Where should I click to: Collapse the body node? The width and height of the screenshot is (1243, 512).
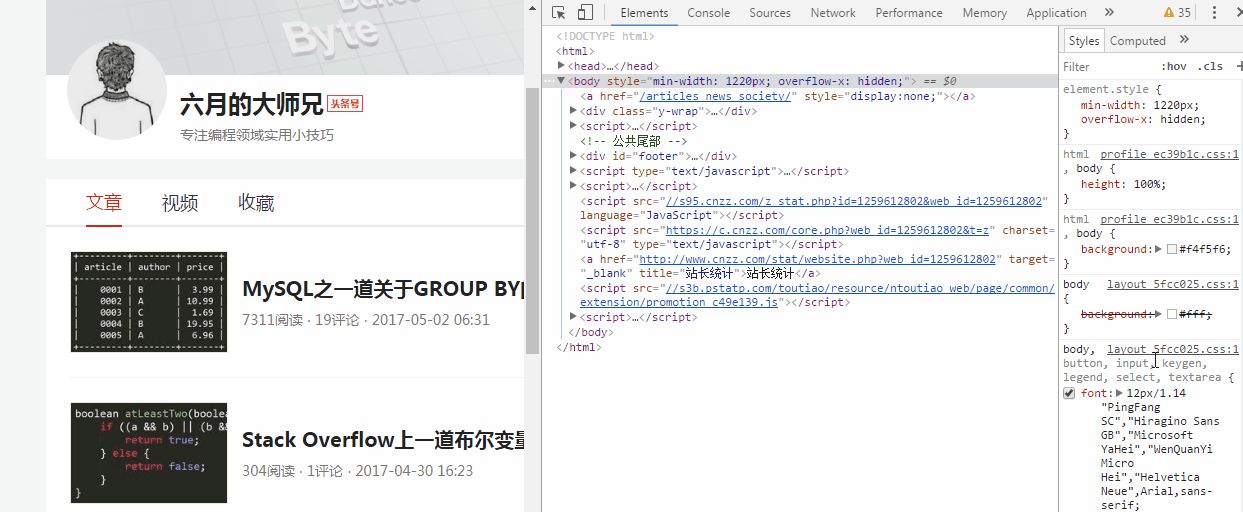click(x=561, y=81)
